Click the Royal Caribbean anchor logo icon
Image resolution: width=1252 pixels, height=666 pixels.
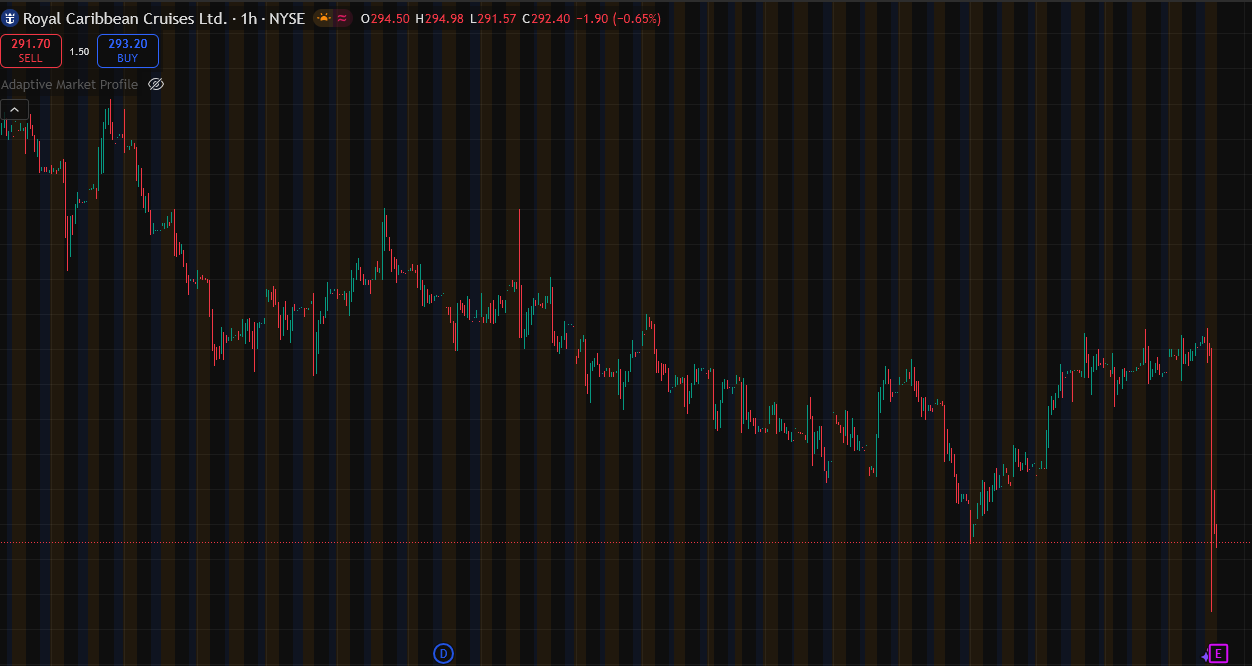(11, 18)
